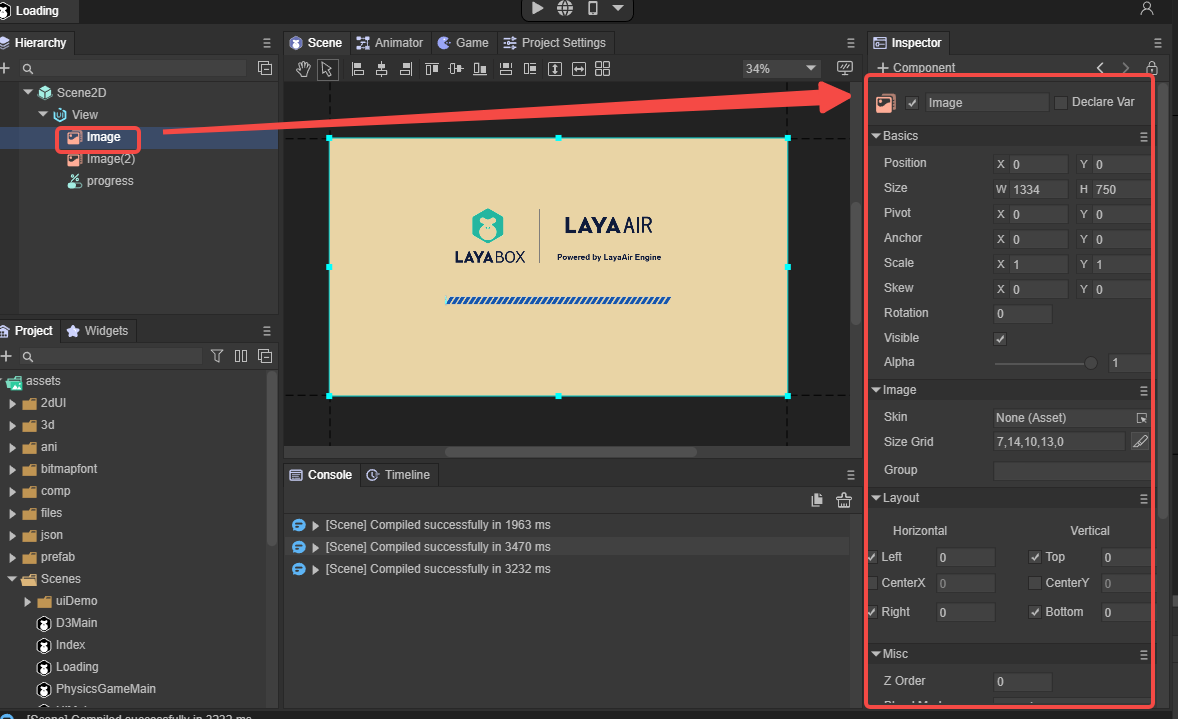Uncheck the Right layout constraint
The width and height of the screenshot is (1178, 719).
(x=871, y=612)
